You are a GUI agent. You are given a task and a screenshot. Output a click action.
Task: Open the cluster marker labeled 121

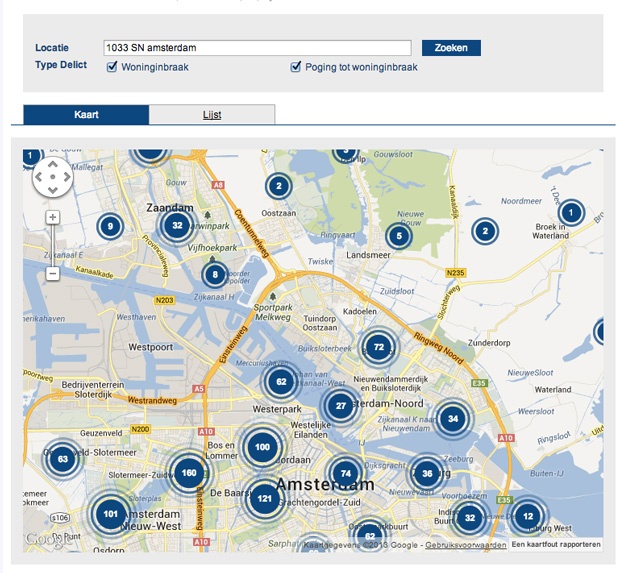click(264, 499)
